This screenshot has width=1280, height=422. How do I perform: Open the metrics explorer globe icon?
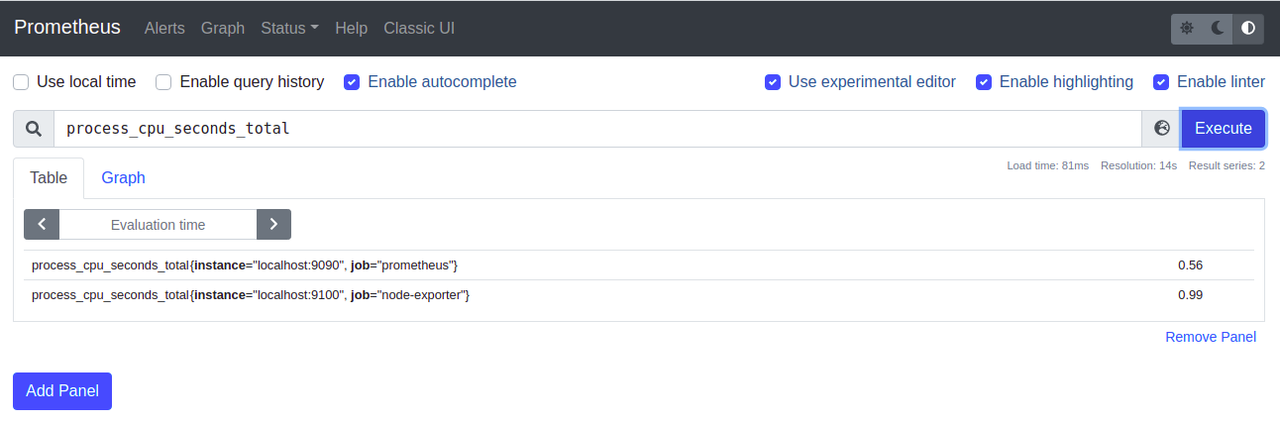1161,128
